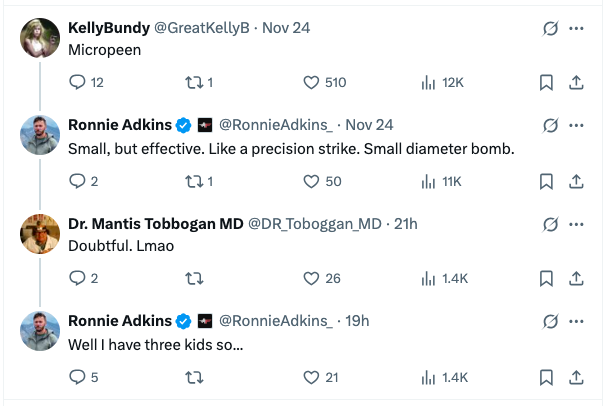
Task: Open the 21h timestamp on Mantis's tweet
Action: tap(406, 223)
